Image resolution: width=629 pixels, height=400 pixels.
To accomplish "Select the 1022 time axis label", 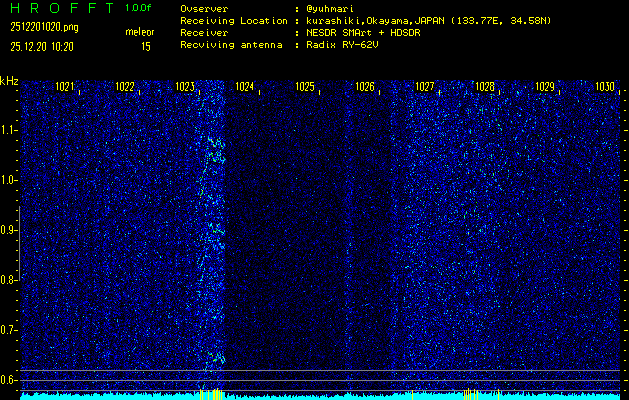I will coord(125,86).
